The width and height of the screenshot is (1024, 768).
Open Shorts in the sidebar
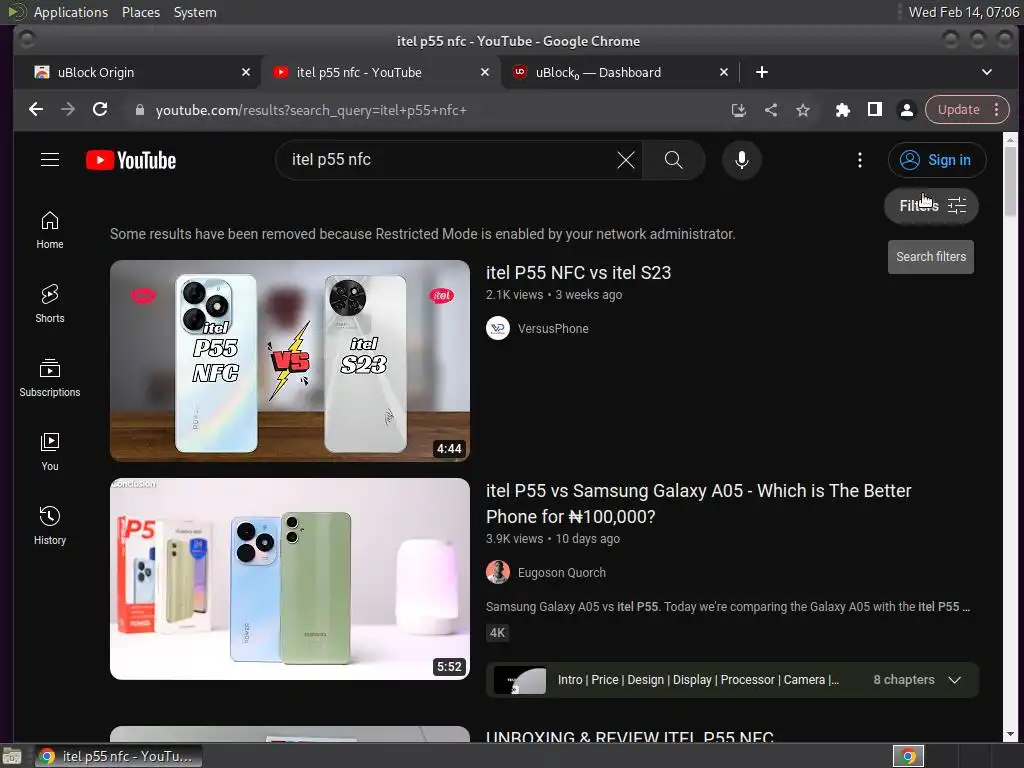(x=50, y=304)
